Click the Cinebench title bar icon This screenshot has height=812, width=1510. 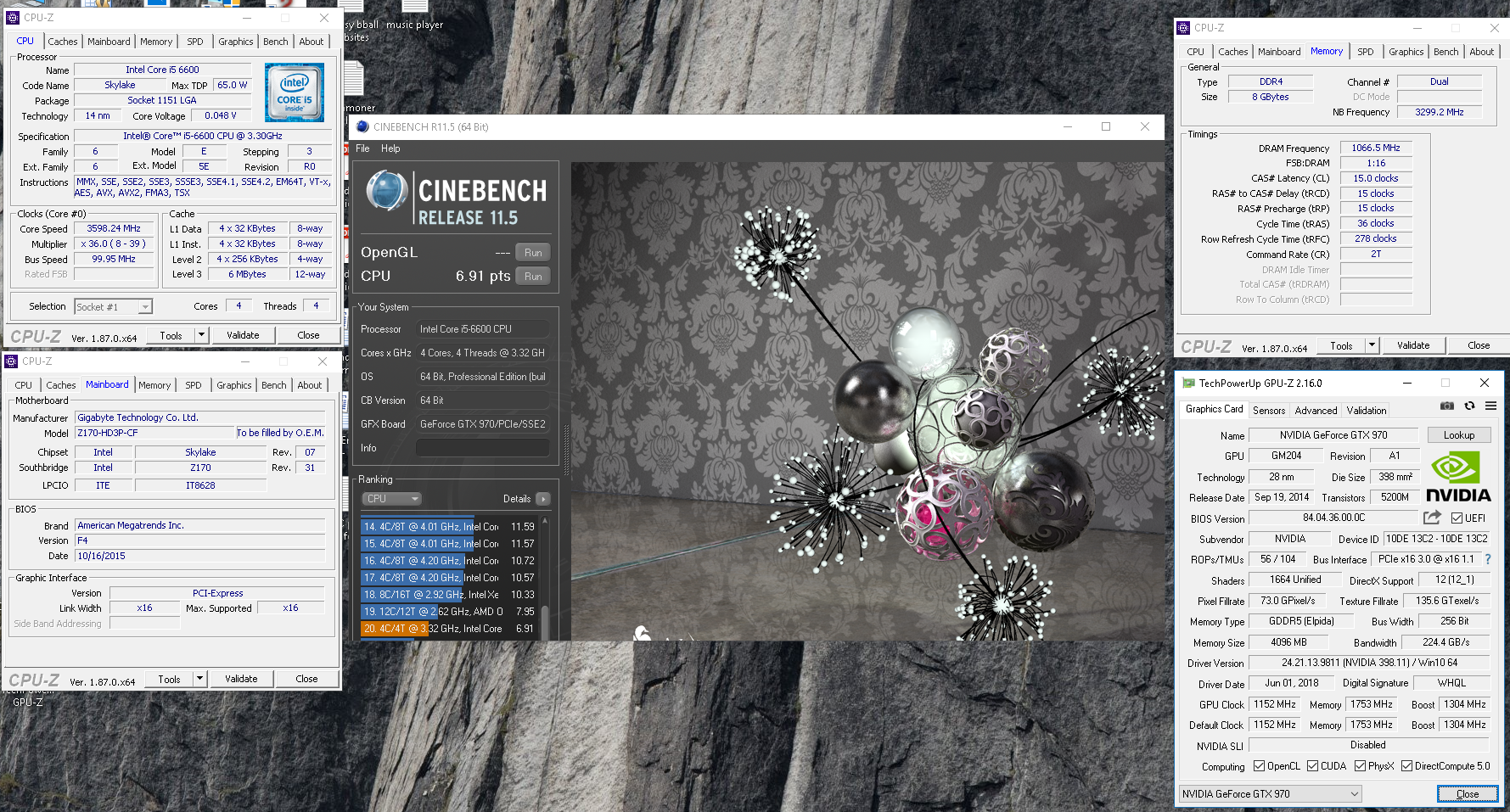pos(362,127)
